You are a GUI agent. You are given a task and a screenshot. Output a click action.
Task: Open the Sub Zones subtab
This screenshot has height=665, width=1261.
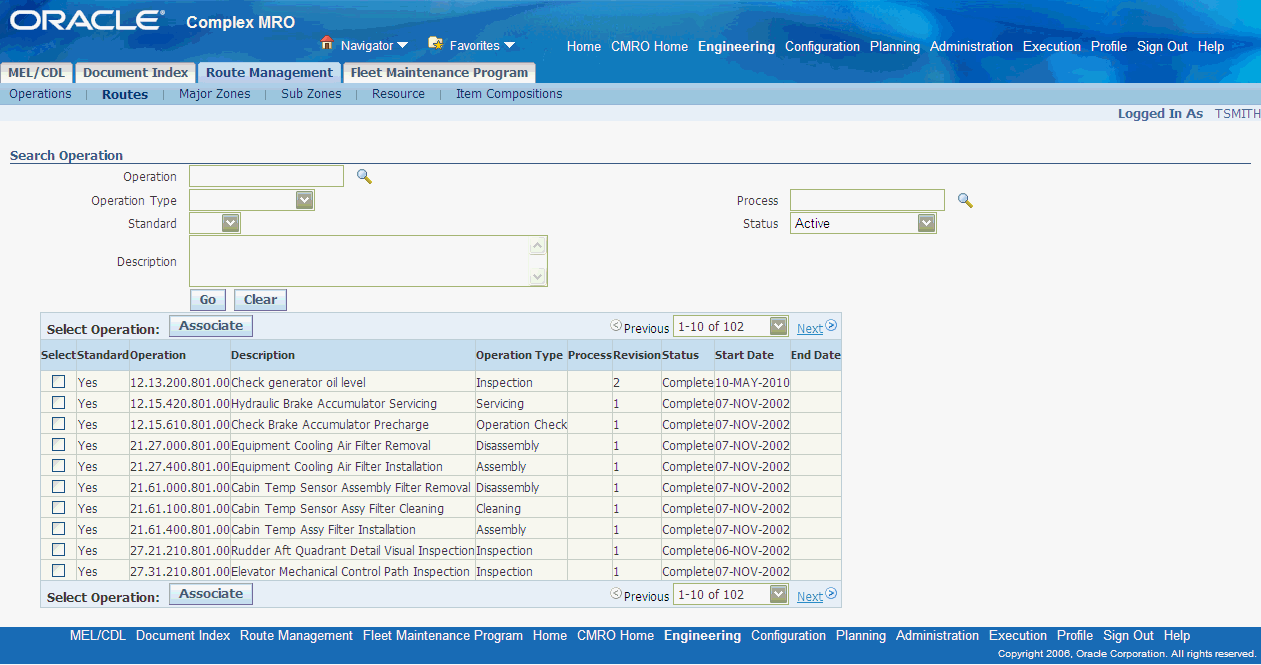(311, 94)
